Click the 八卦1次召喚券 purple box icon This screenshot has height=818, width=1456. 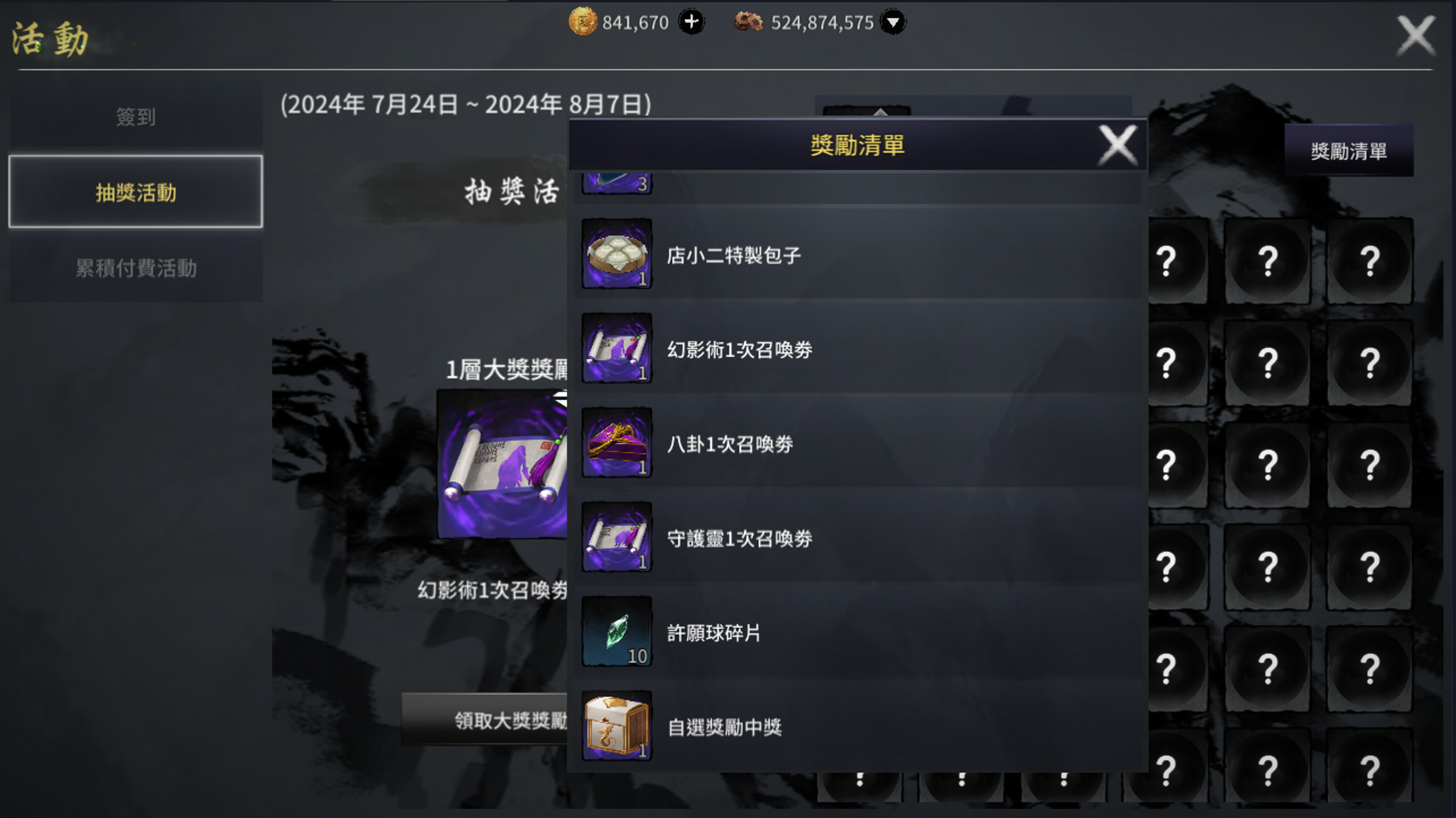click(x=617, y=442)
